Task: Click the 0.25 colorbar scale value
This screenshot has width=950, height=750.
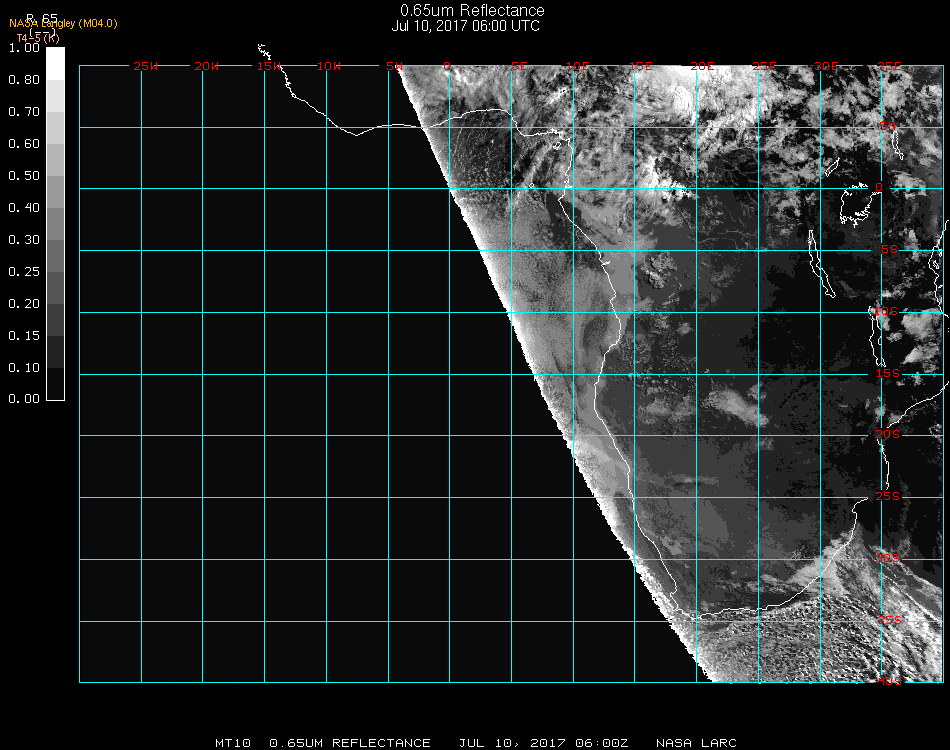Action: 24,272
